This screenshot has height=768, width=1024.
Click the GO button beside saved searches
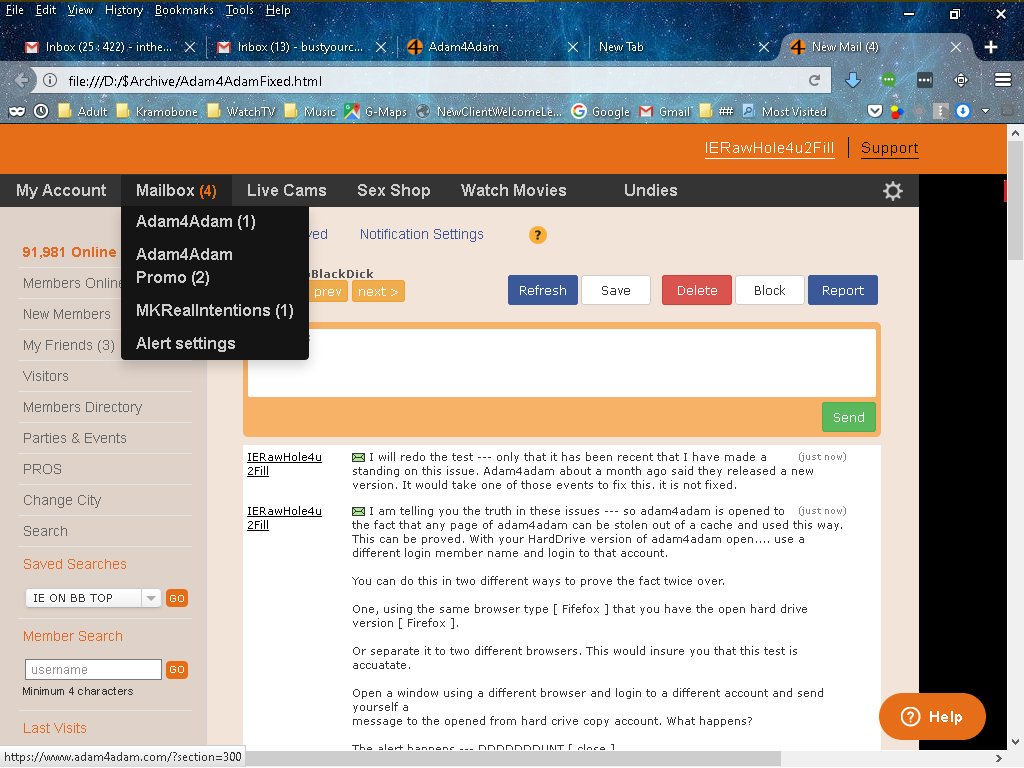(177, 598)
